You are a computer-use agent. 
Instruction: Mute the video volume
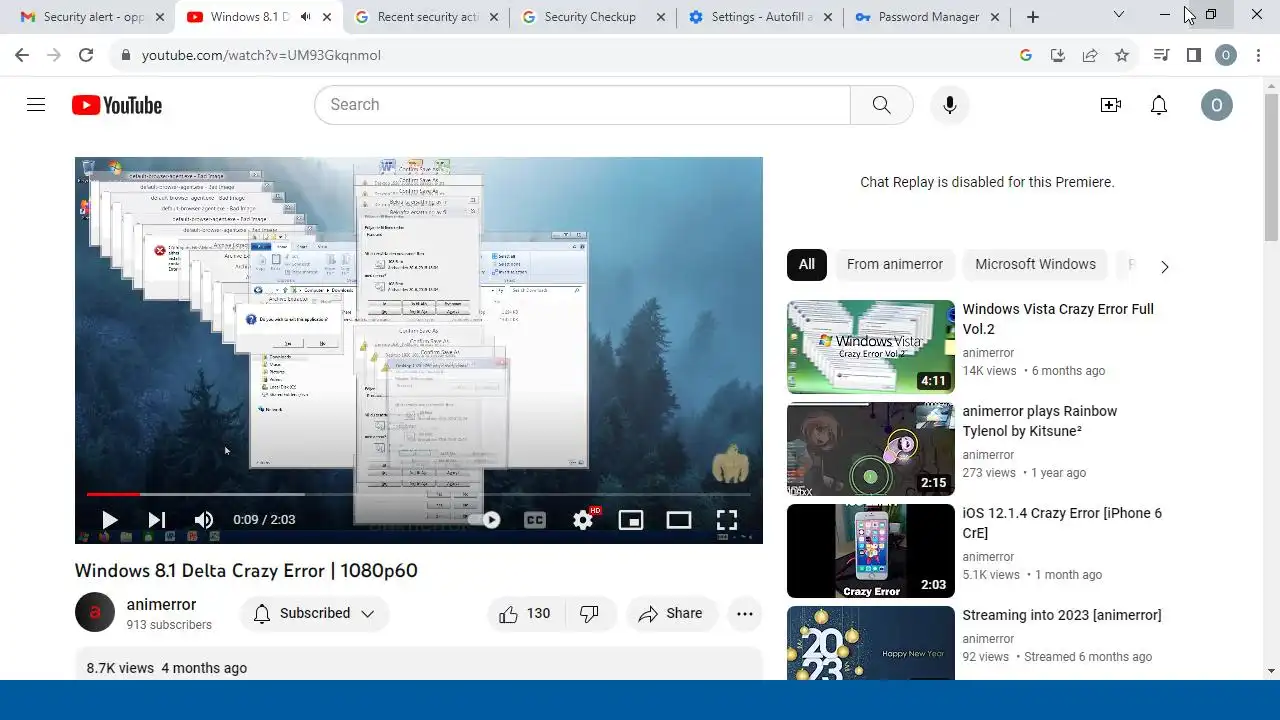click(204, 519)
